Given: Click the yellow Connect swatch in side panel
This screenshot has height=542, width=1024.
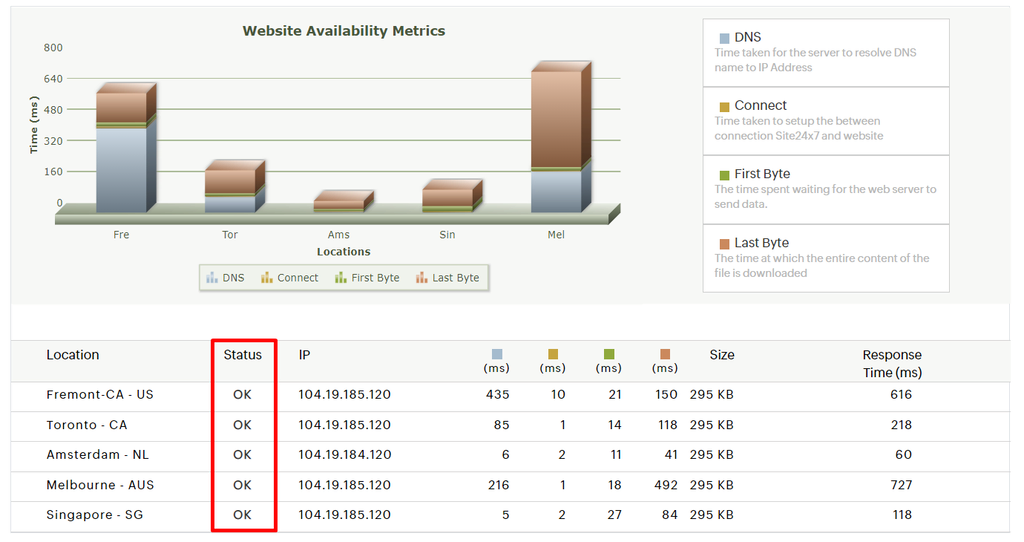Looking at the screenshot, I should click(x=724, y=107).
